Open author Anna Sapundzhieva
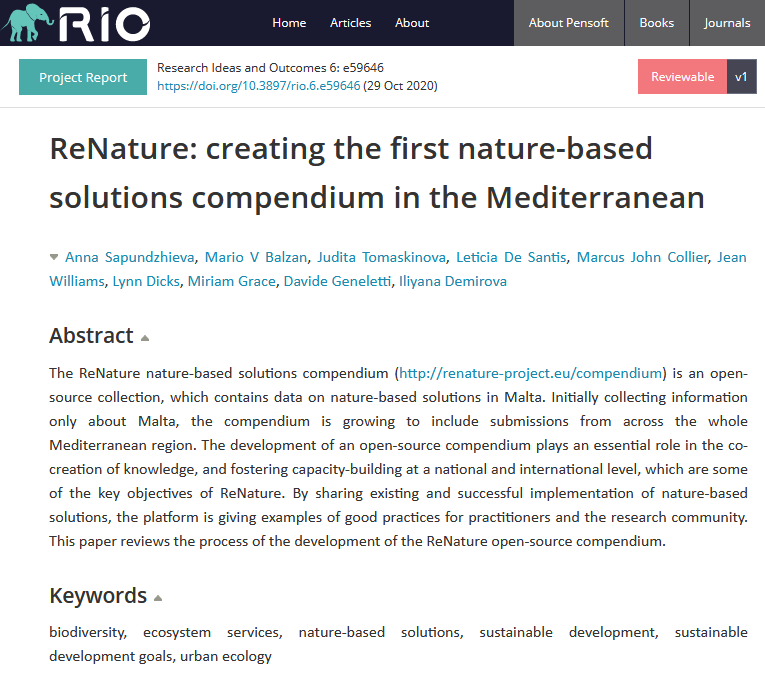This screenshot has height=683, width=765. pyautogui.click(x=130, y=257)
